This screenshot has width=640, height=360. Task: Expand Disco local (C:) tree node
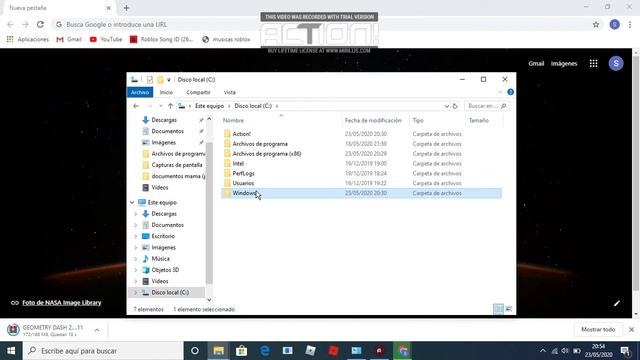pos(136,292)
